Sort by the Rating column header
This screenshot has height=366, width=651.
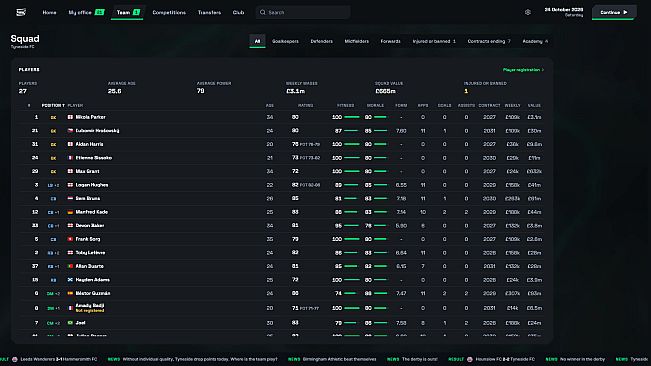(x=306, y=106)
